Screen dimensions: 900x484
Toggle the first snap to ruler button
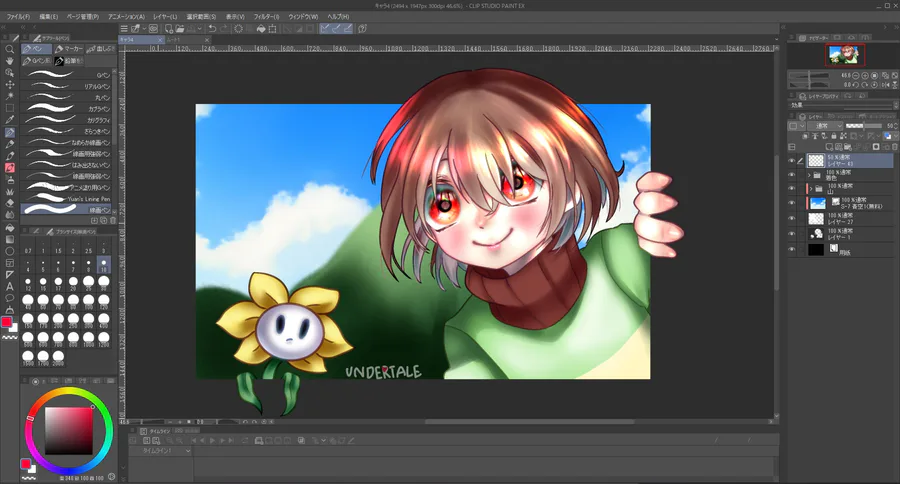[x=325, y=28]
